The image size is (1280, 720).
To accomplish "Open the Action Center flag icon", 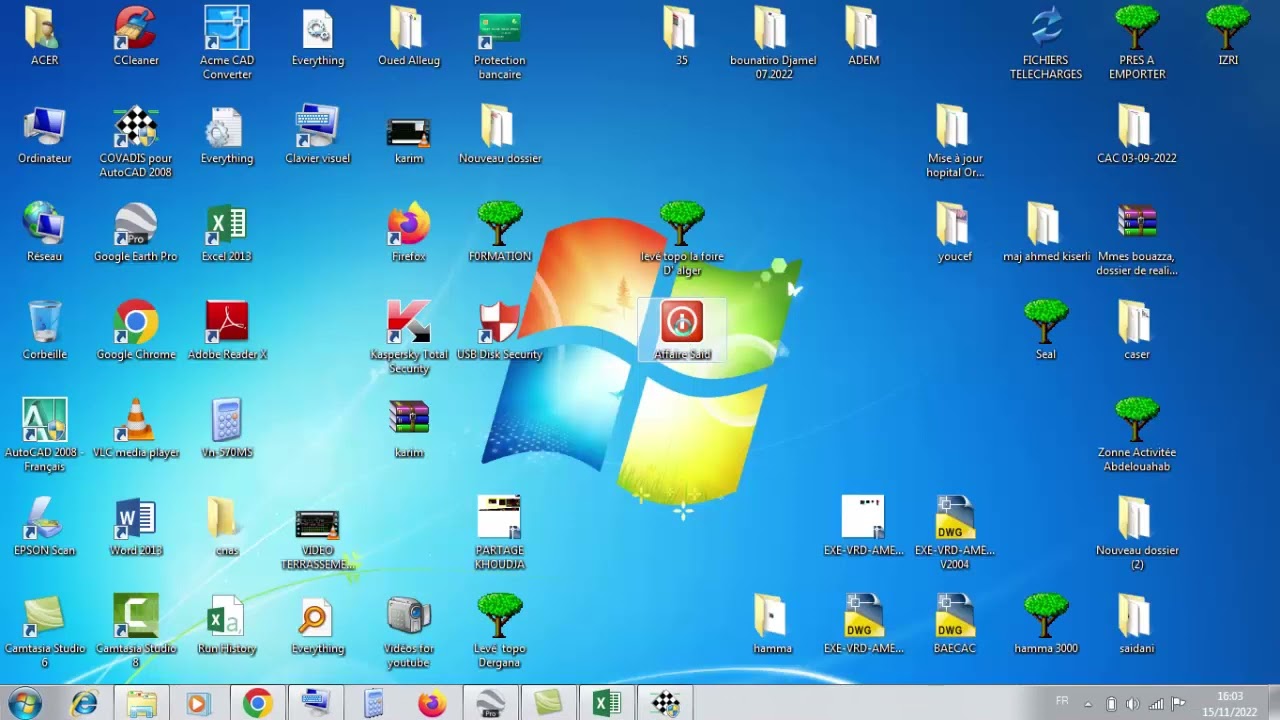I will point(1178,704).
